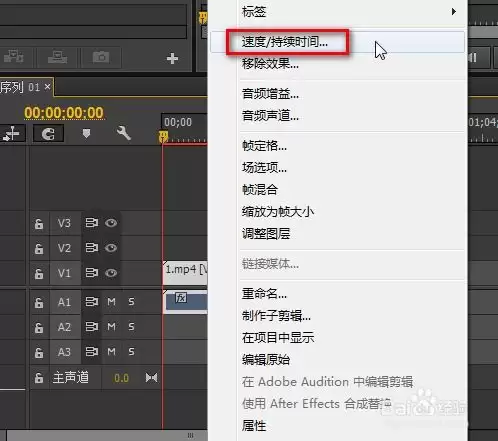
Task: Select the V3 track target label
Action: [64, 223]
